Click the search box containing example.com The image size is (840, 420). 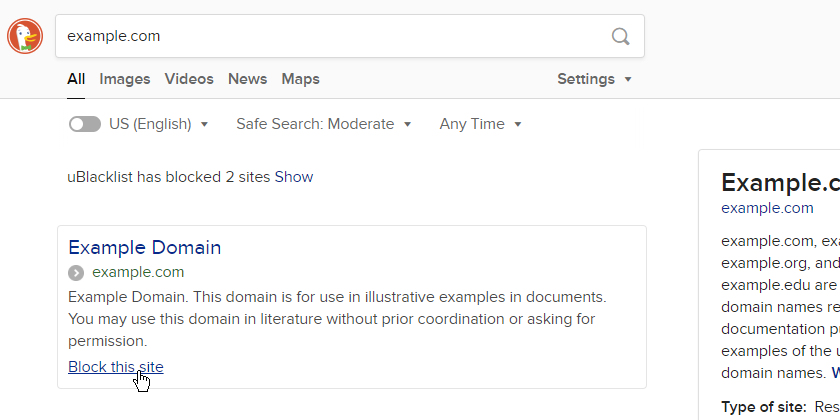point(350,36)
